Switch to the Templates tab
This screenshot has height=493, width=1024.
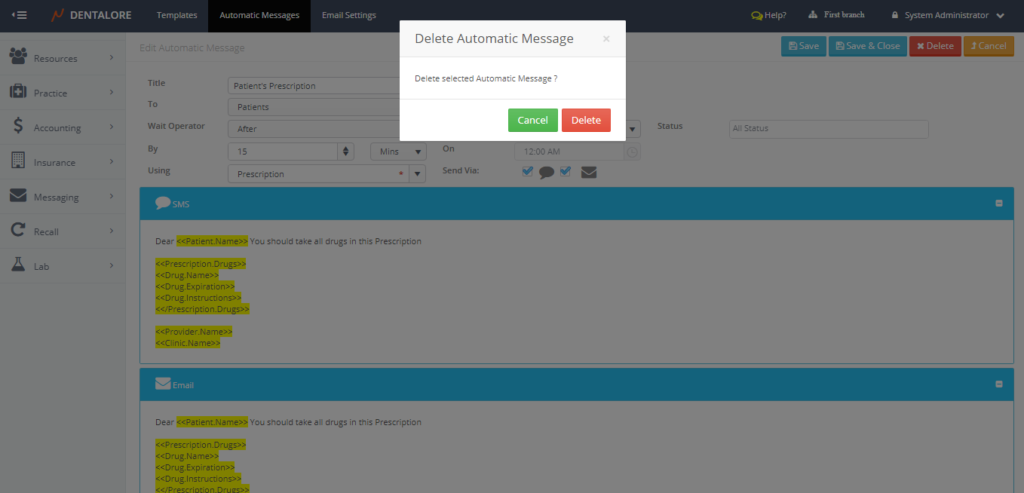point(176,15)
